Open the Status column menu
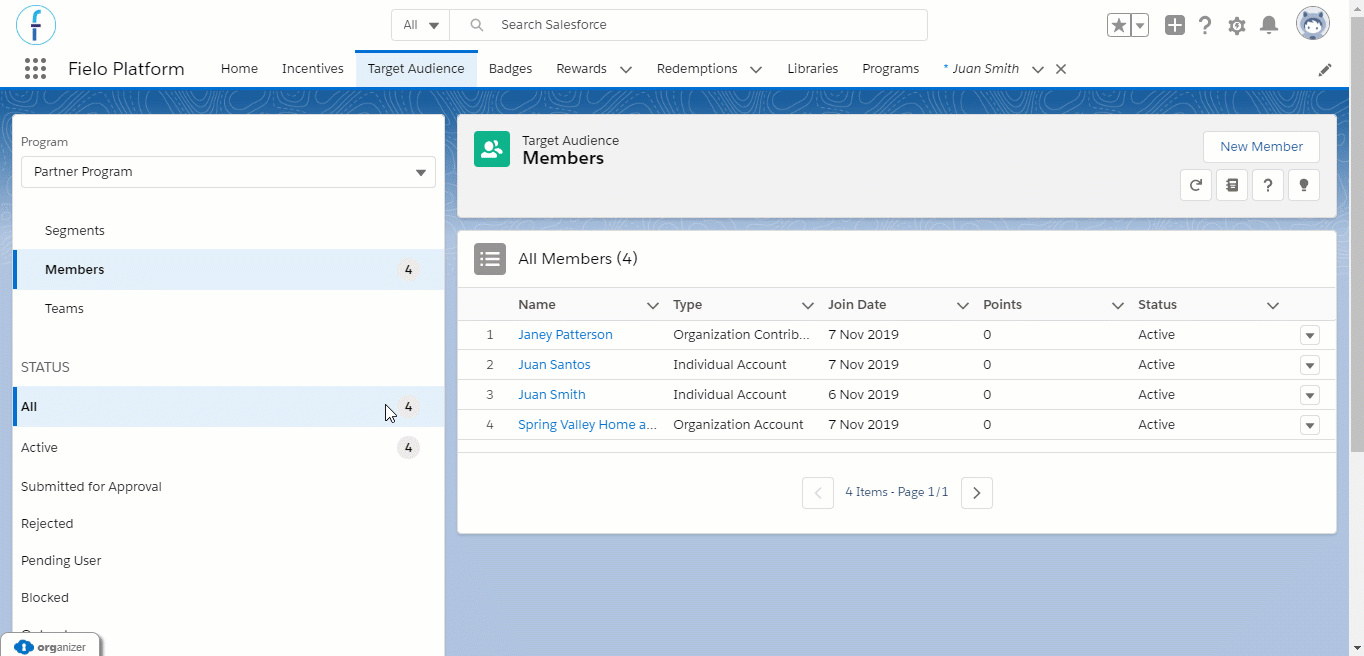This screenshot has width=1364, height=656. click(x=1273, y=305)
